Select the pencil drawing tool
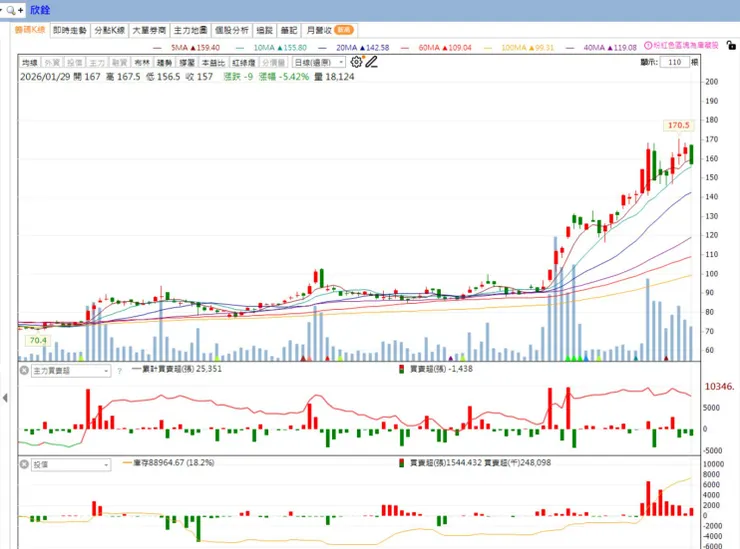 [x=371, y=62]
